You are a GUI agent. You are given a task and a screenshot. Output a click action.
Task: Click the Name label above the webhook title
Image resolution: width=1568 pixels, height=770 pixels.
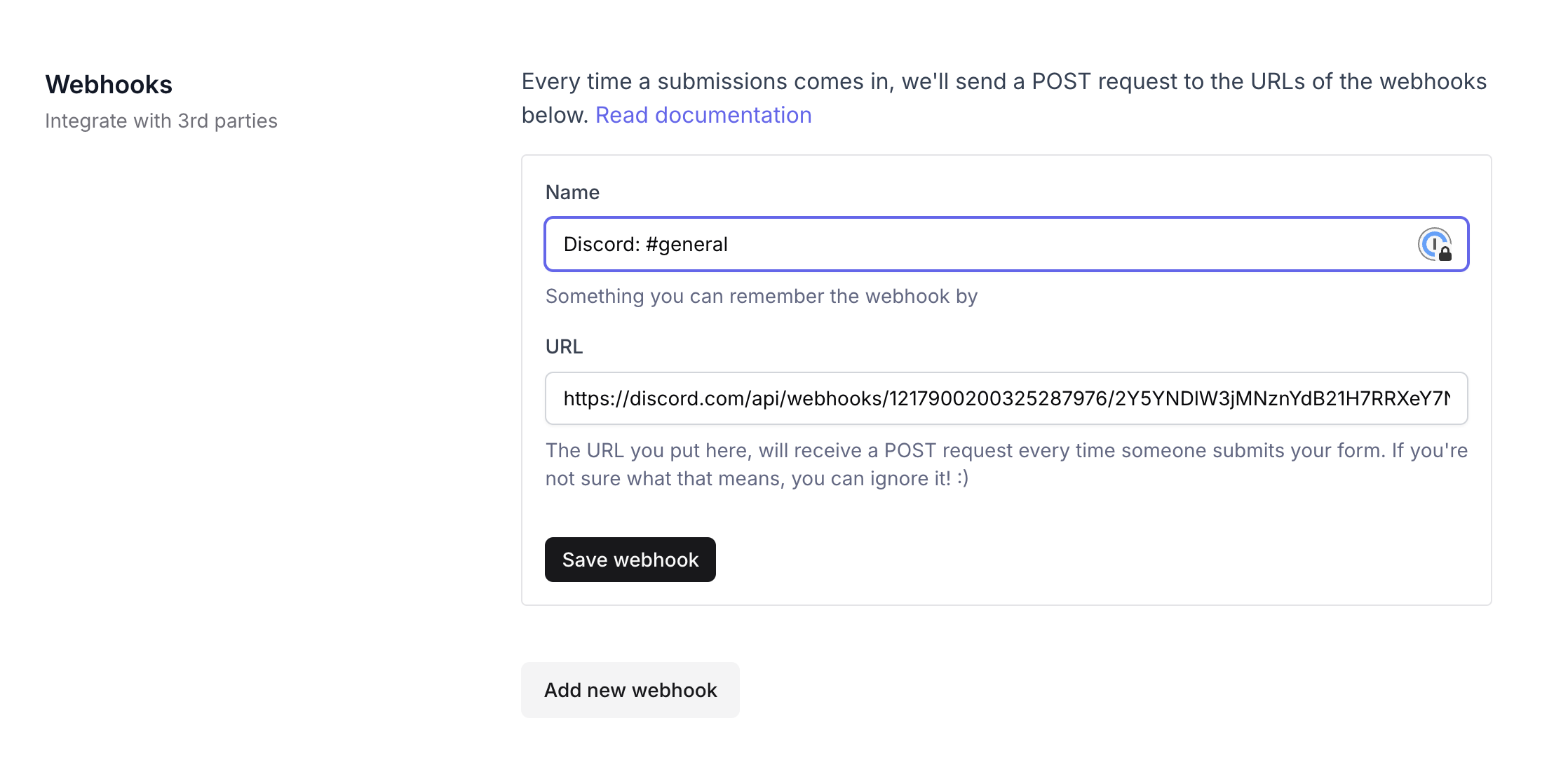[572, 191]
